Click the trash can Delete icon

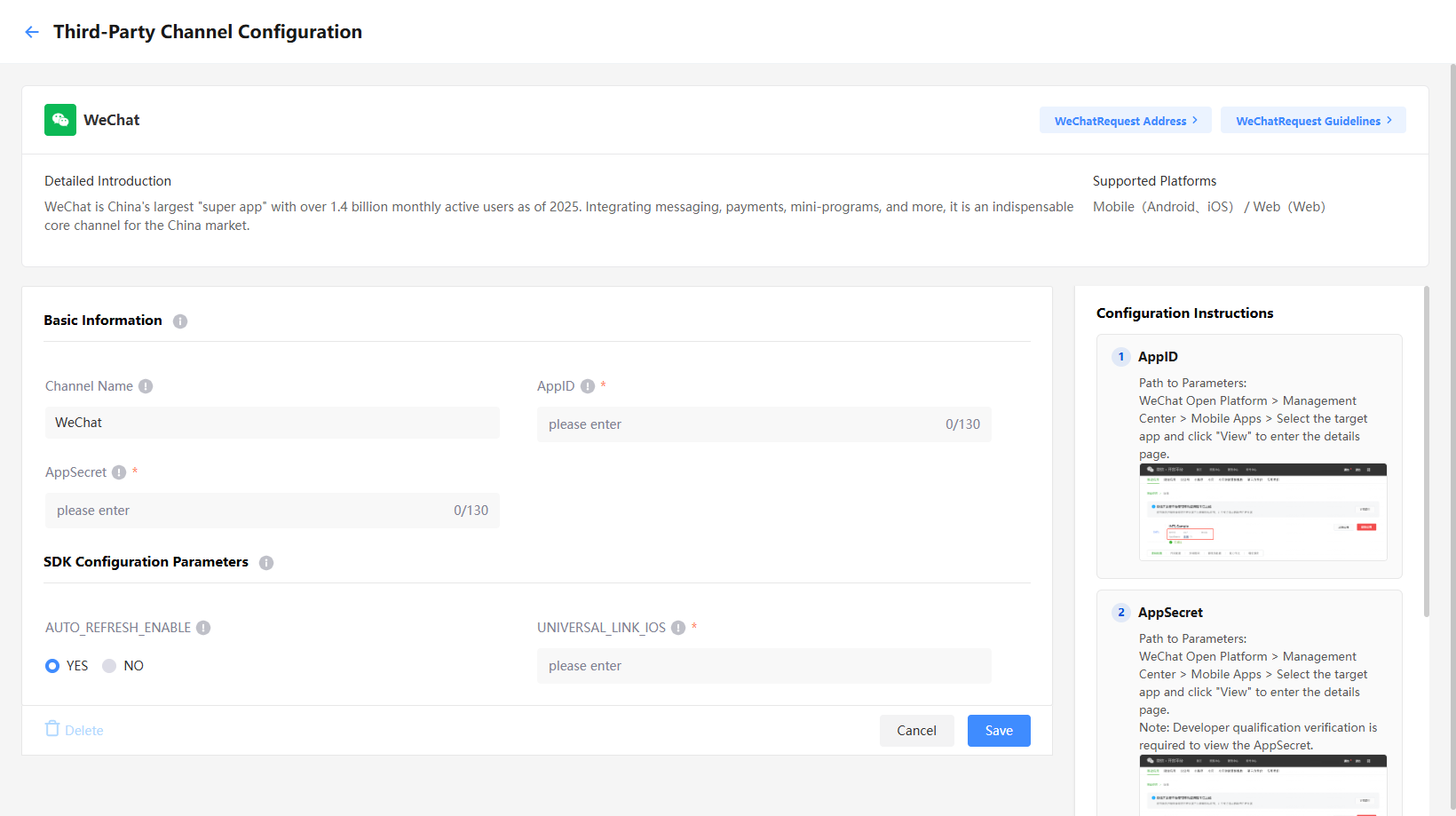pyautogui.click(x=52, y=729)
